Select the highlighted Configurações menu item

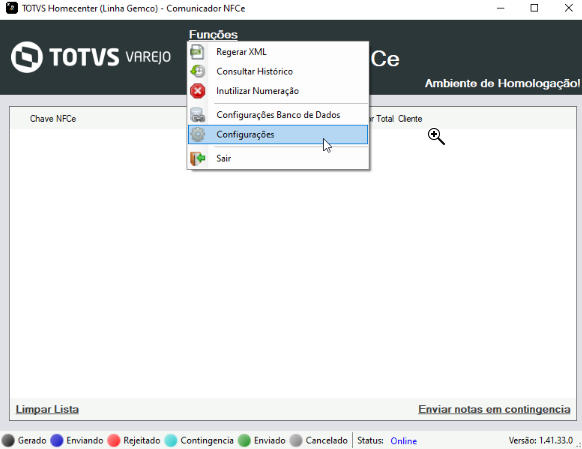(x=278, y=134)
